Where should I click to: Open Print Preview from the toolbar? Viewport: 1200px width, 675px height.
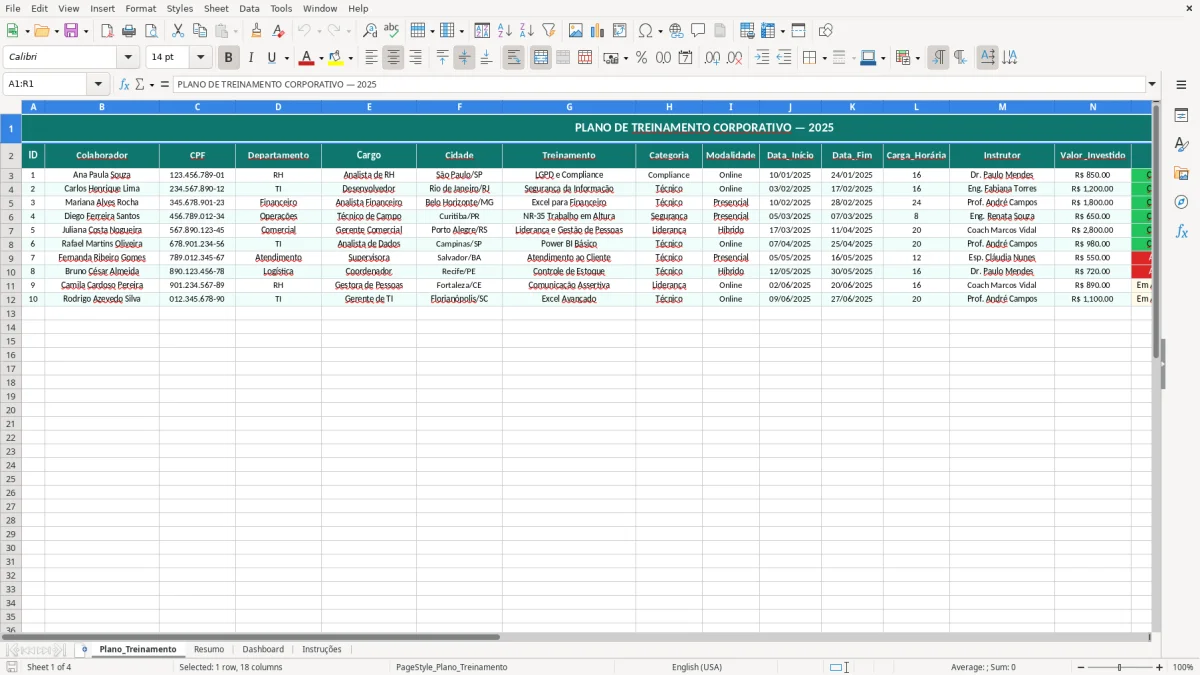pos(151,31)
